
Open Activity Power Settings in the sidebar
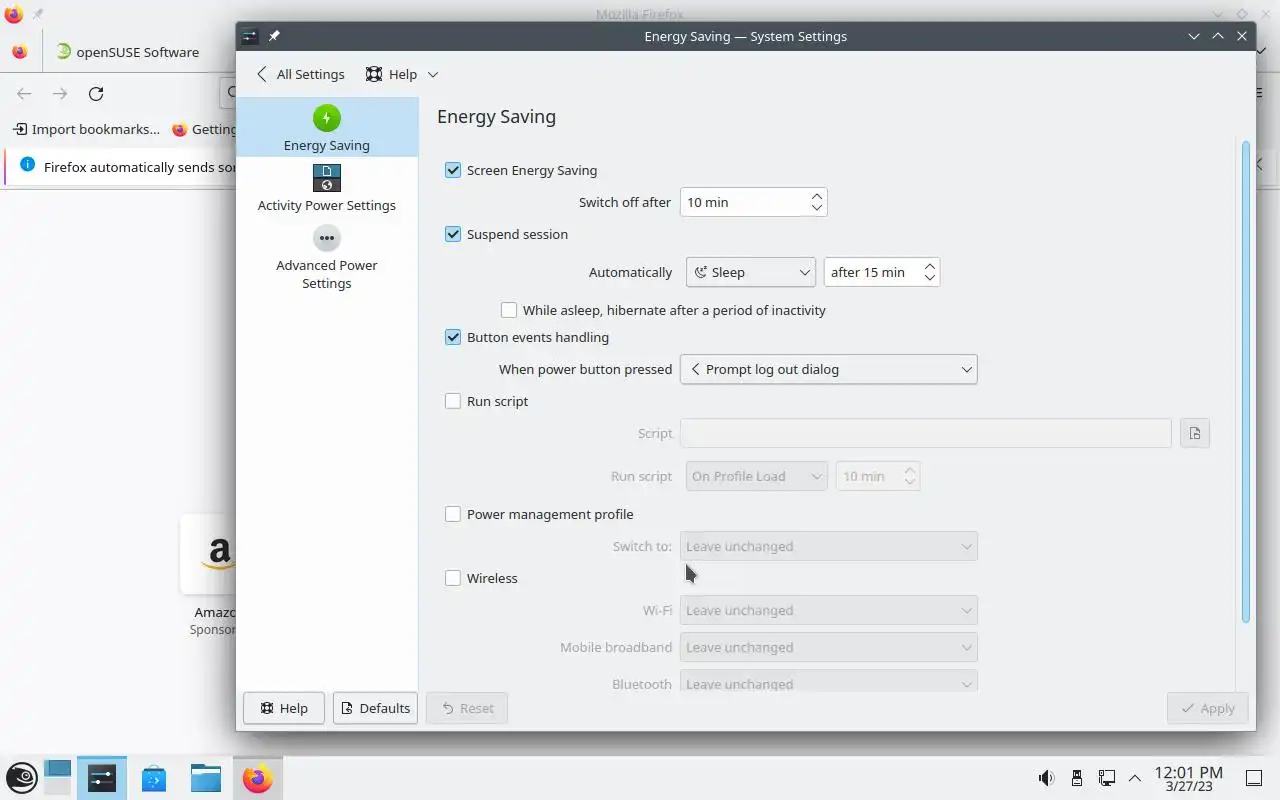(326, 187)
